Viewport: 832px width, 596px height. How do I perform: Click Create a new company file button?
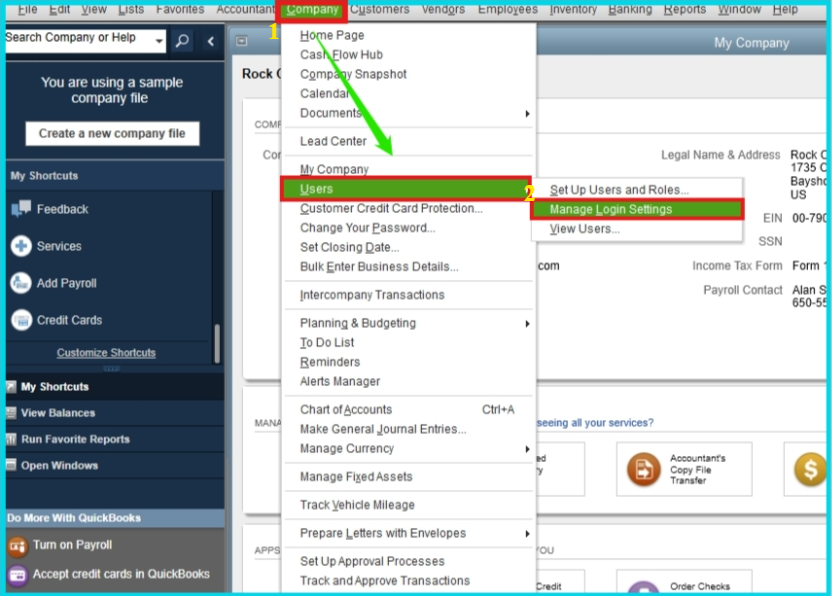coord(112,133)
